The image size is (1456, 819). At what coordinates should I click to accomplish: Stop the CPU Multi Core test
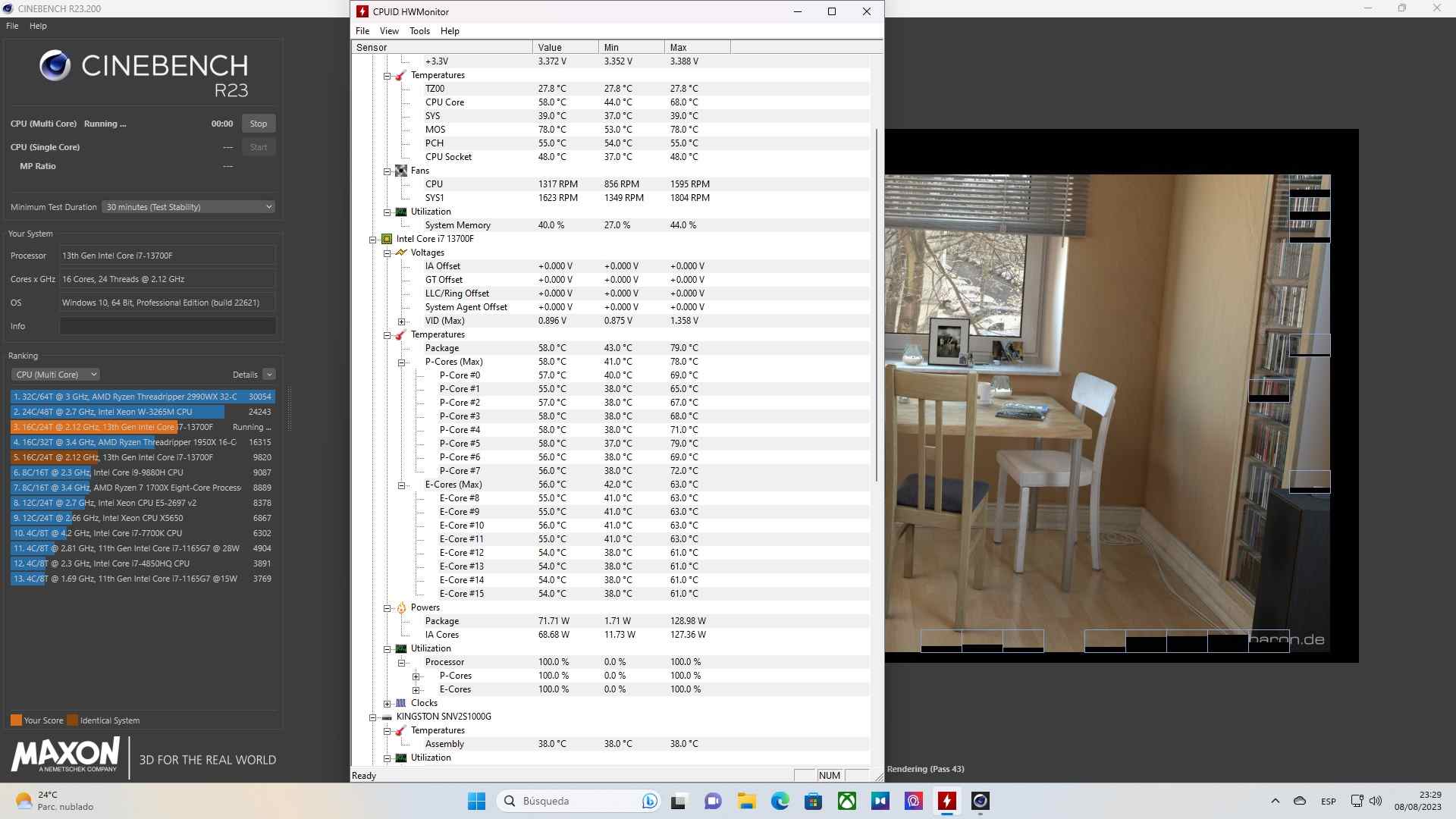coord(259,124)
